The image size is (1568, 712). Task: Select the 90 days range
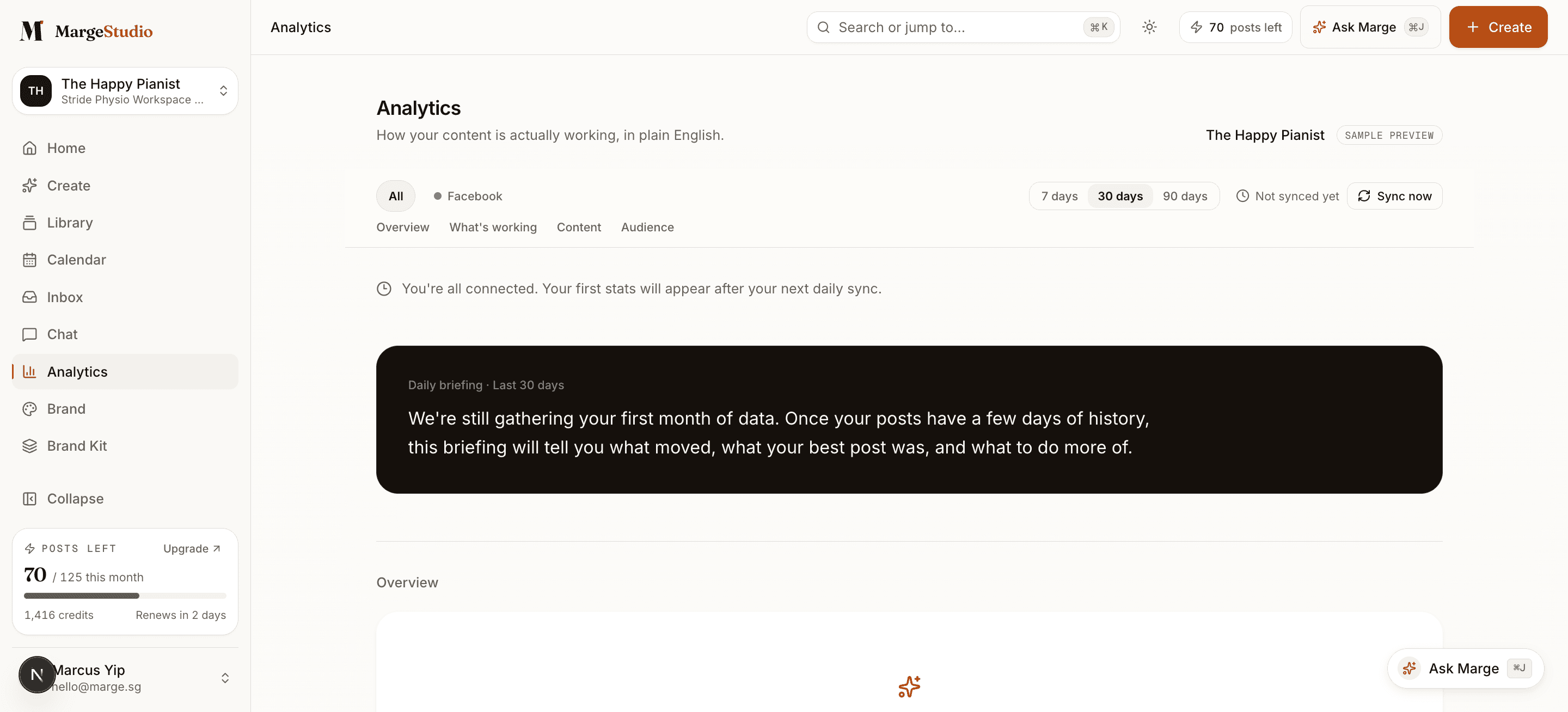click(x=1185, y=196)
